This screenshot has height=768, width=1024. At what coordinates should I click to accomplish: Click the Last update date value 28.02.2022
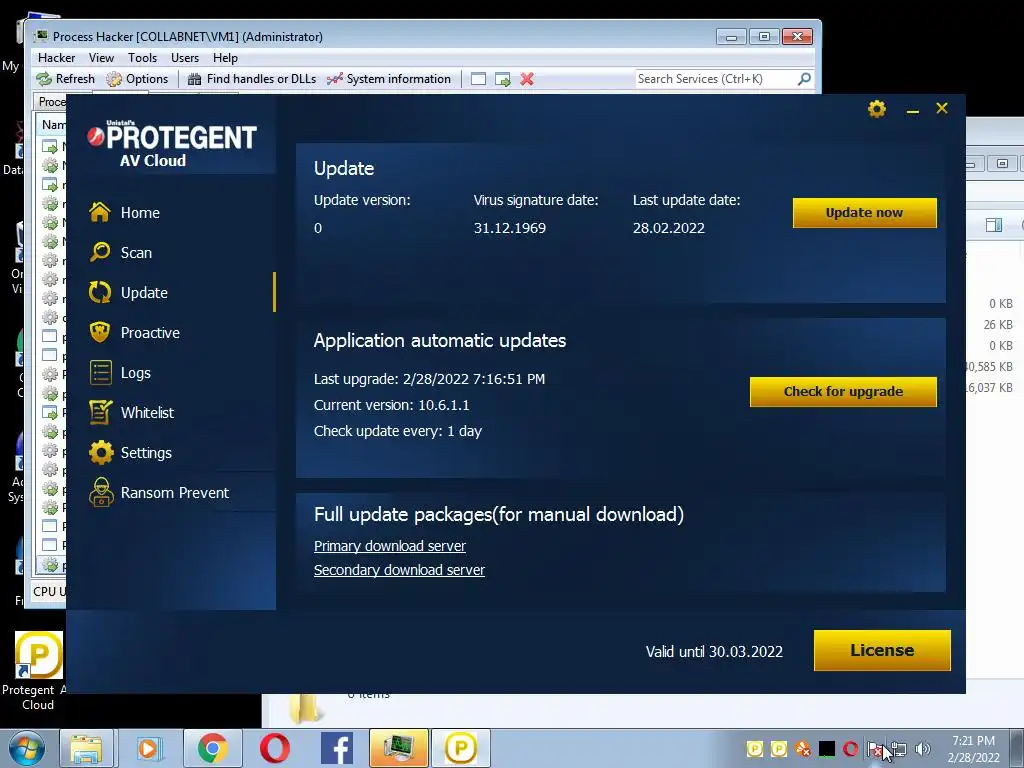click(669, 229)
